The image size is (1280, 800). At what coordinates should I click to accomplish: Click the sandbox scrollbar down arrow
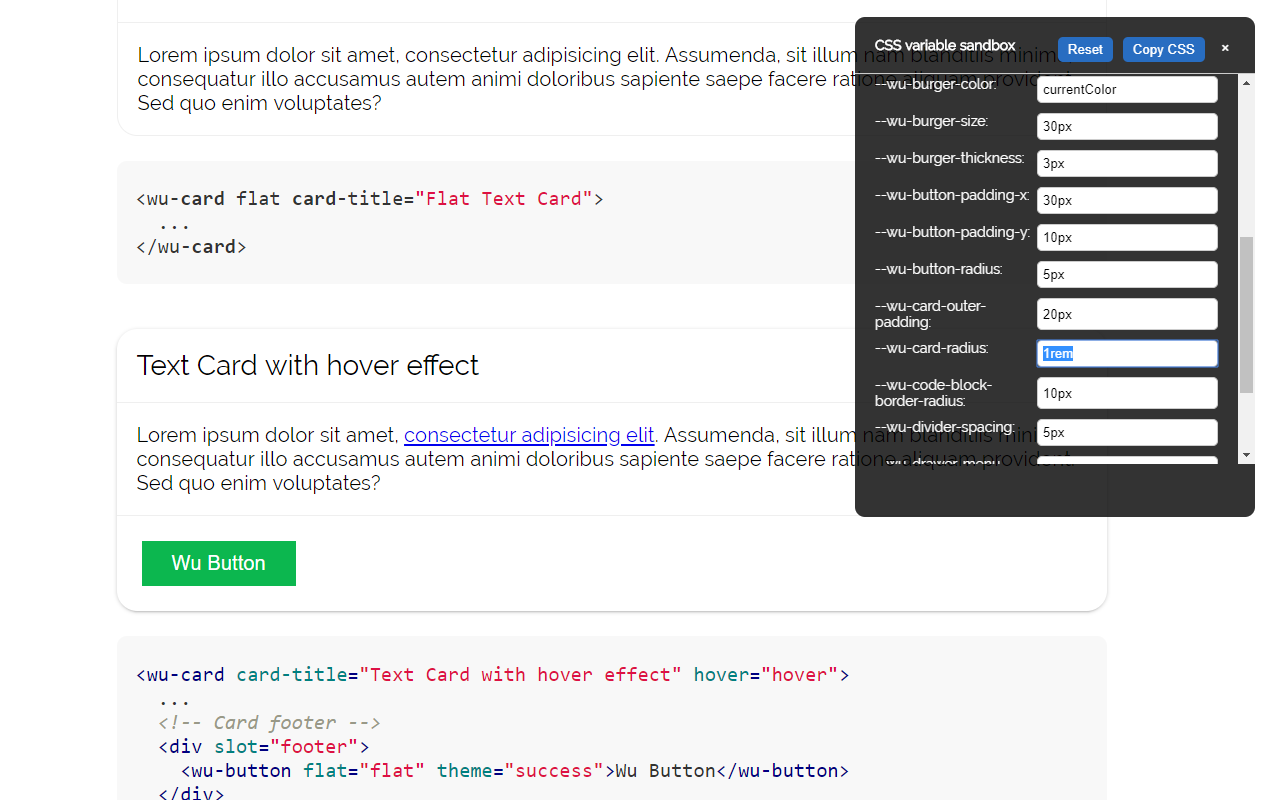tap(1246, 456)
